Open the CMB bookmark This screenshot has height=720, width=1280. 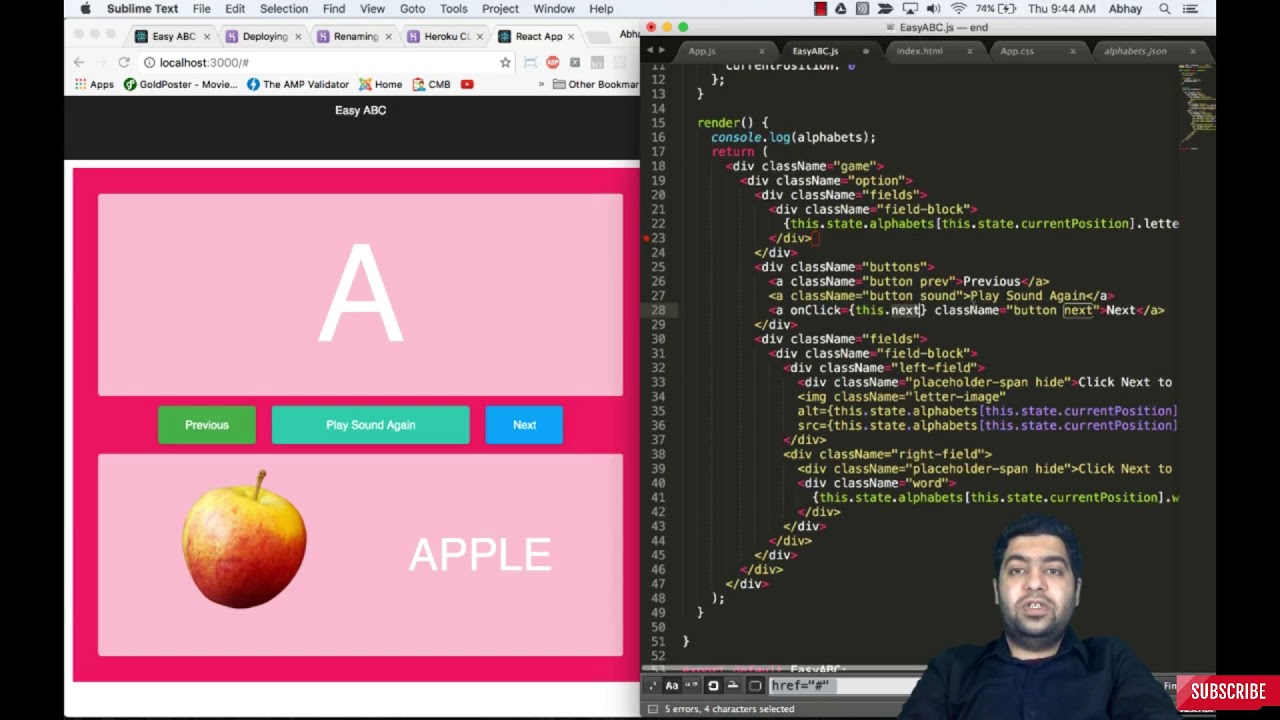(x=431, y=84)
